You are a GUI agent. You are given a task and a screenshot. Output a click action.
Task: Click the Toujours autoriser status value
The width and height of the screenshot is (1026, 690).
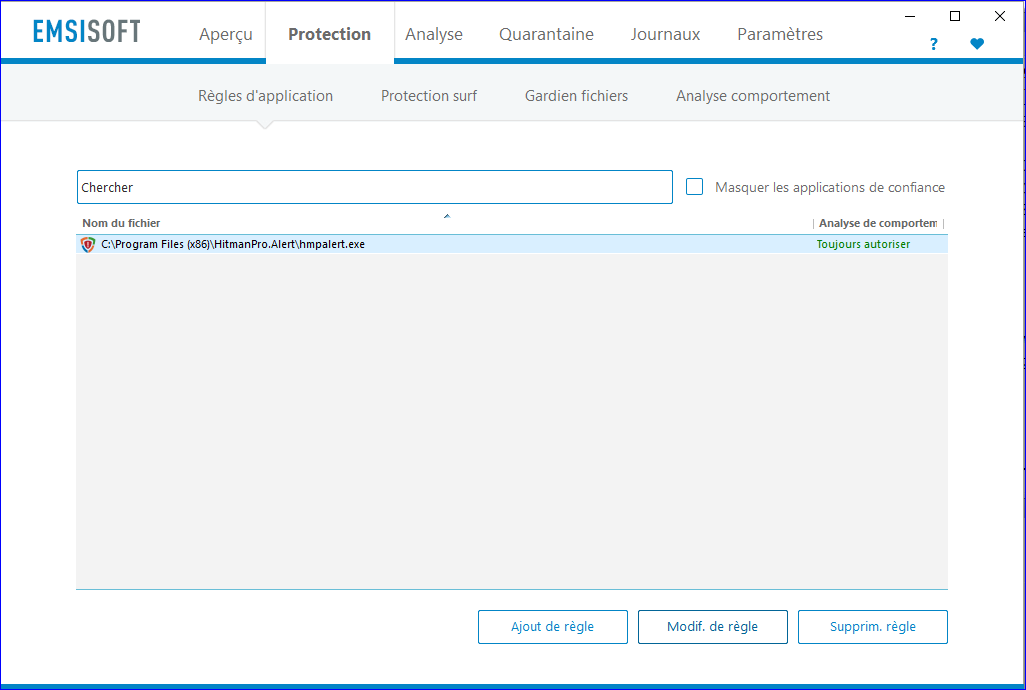coord(863,244)
